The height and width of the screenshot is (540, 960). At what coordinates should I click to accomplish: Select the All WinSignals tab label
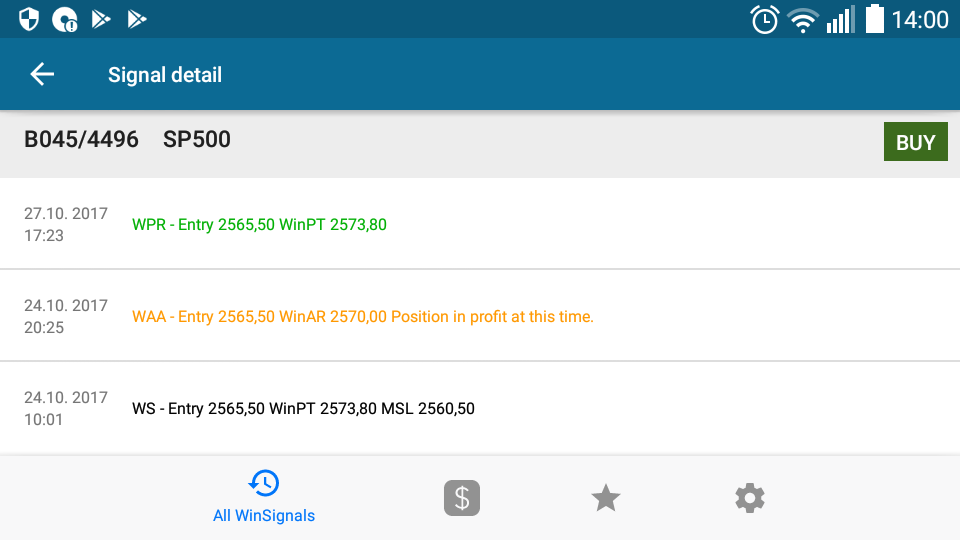pos(264,516)
